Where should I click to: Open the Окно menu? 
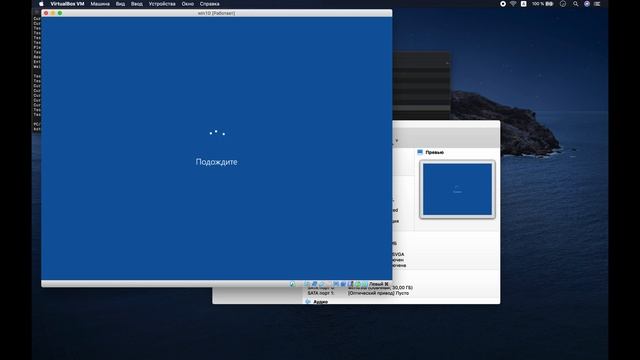click(x=188, y=4)
